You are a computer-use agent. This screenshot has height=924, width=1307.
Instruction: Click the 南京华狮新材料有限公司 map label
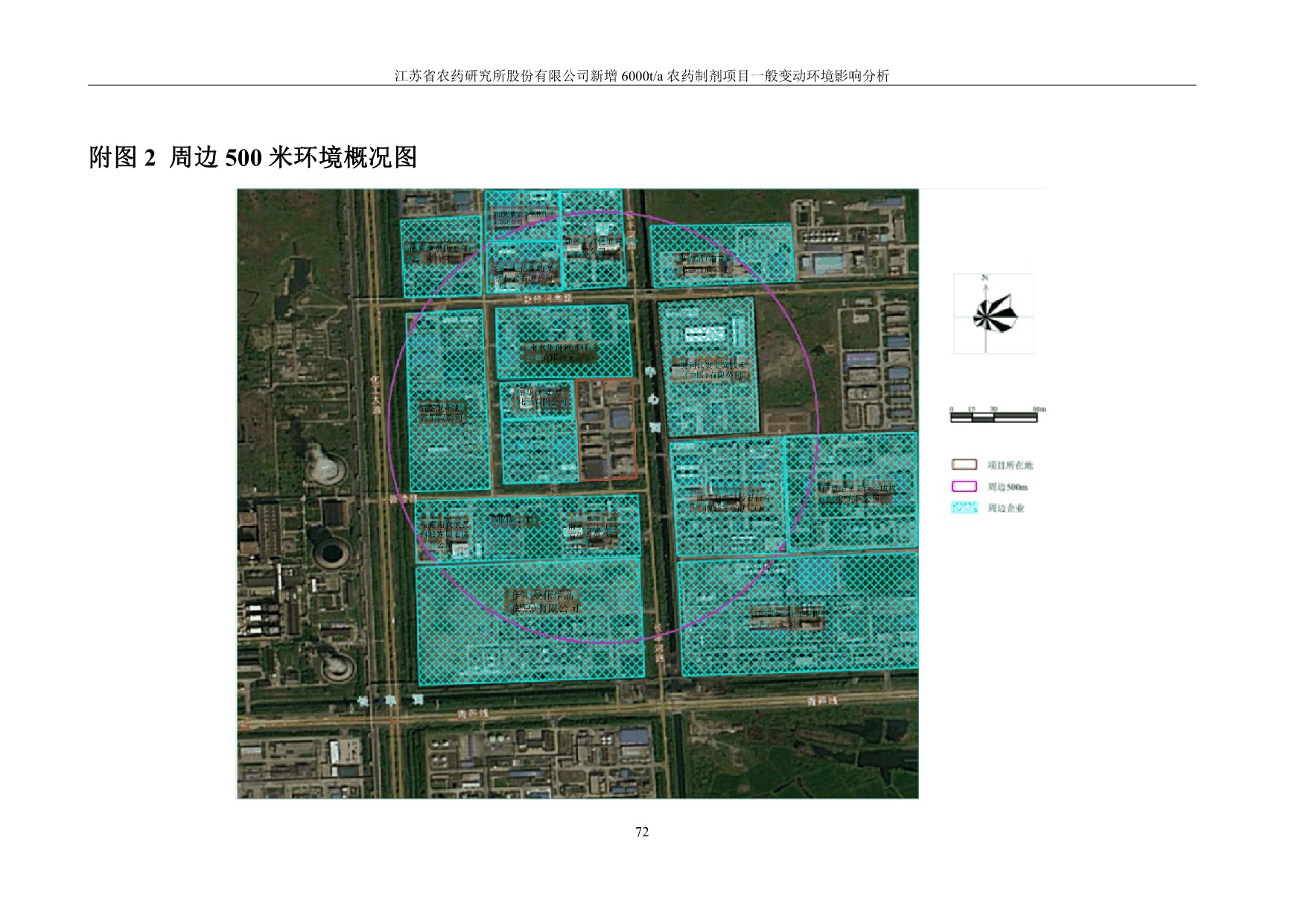562,352
